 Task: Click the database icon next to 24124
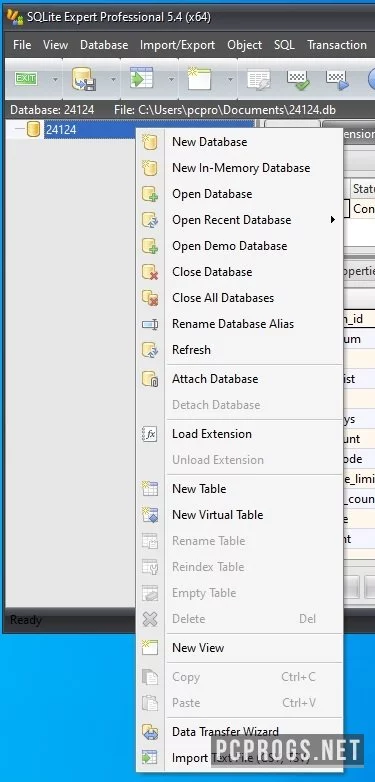33,130
